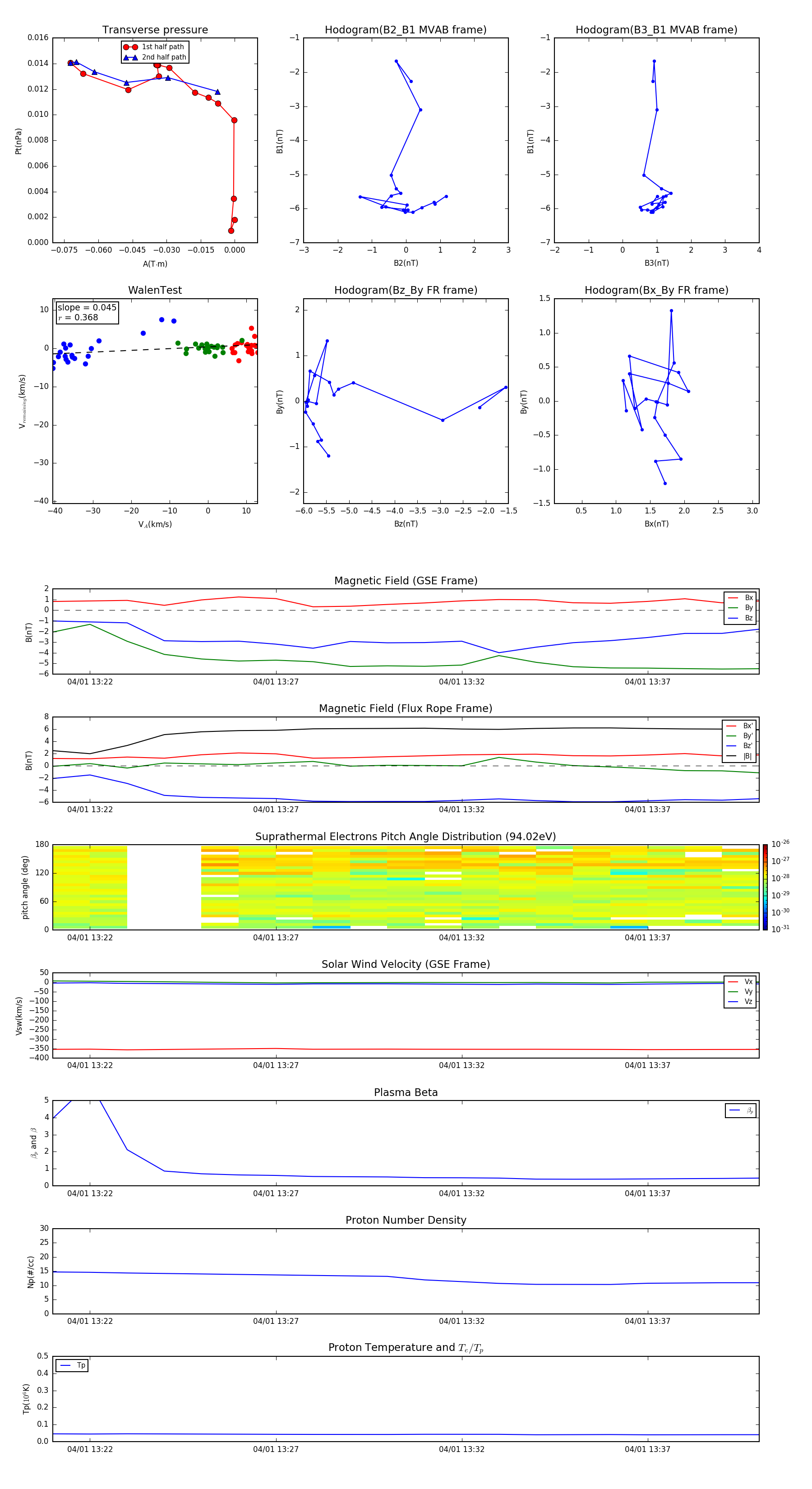Select the Bx' entry in Flux Rope legend
The height and width of the screenshot is (1489, 812).
(739, 726)
